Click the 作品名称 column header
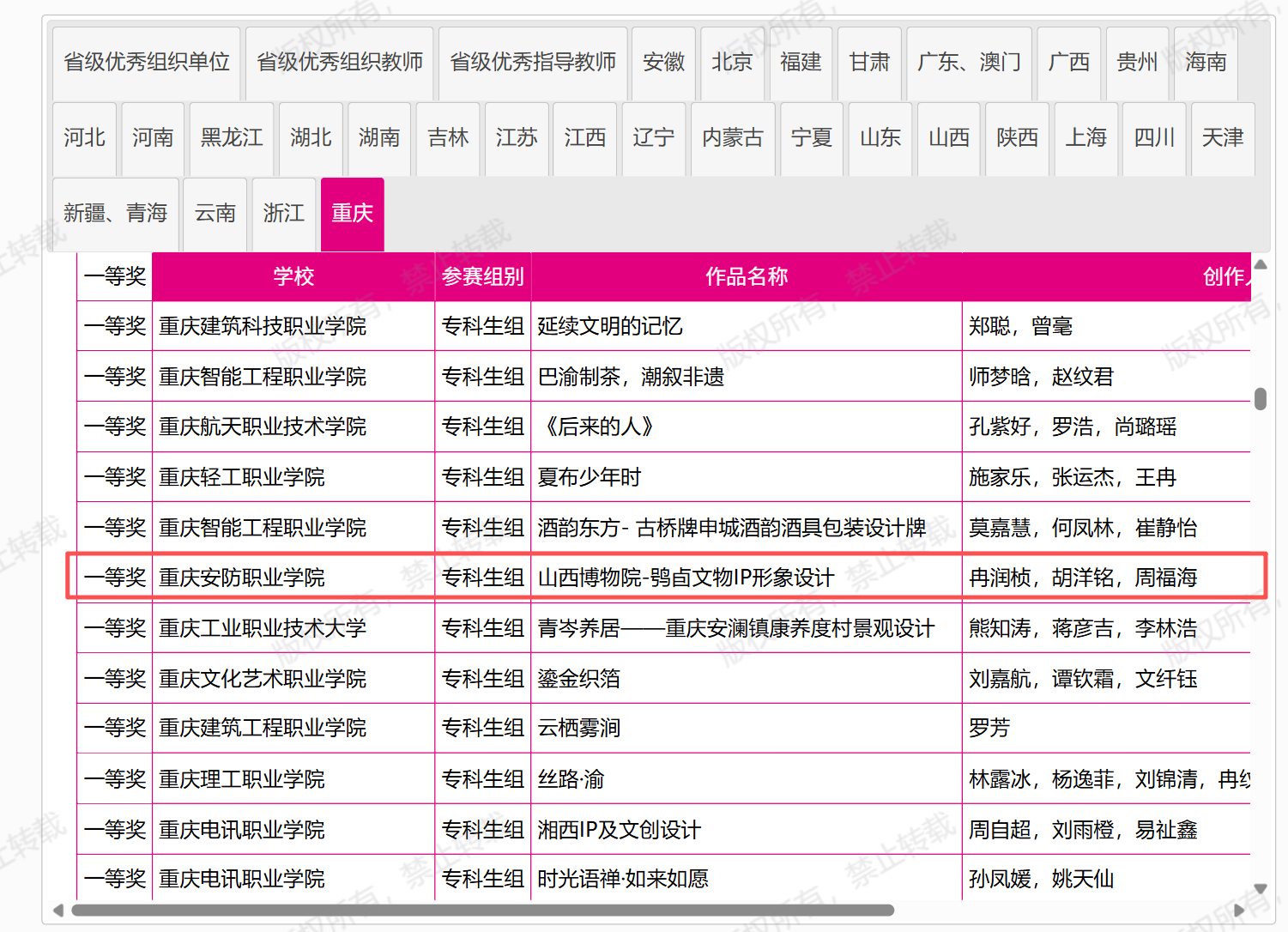This screenshot has height=932, width=1288. (x=747, y=276)
